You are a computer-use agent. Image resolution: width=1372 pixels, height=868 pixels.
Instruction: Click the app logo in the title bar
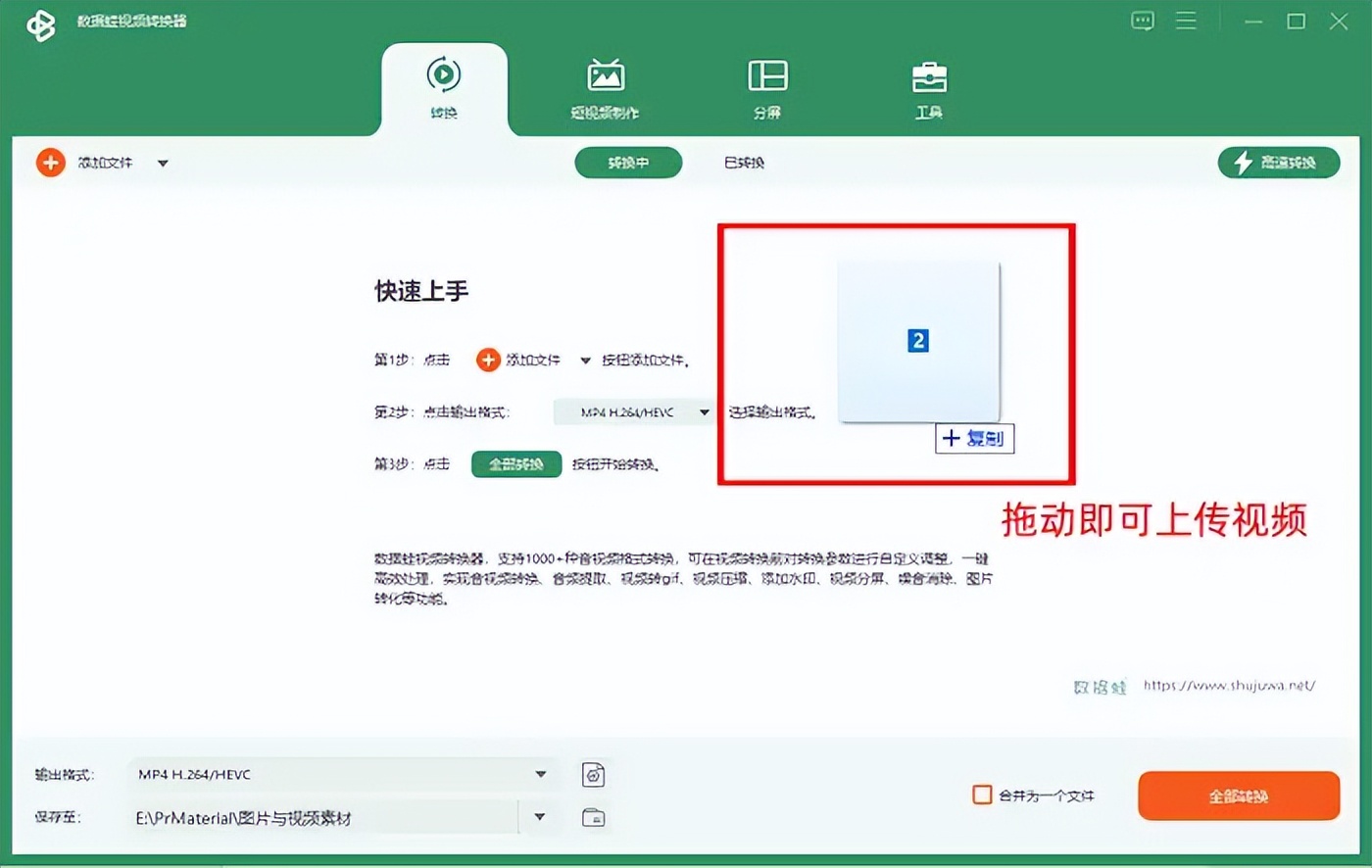click(x=41, y=24)
